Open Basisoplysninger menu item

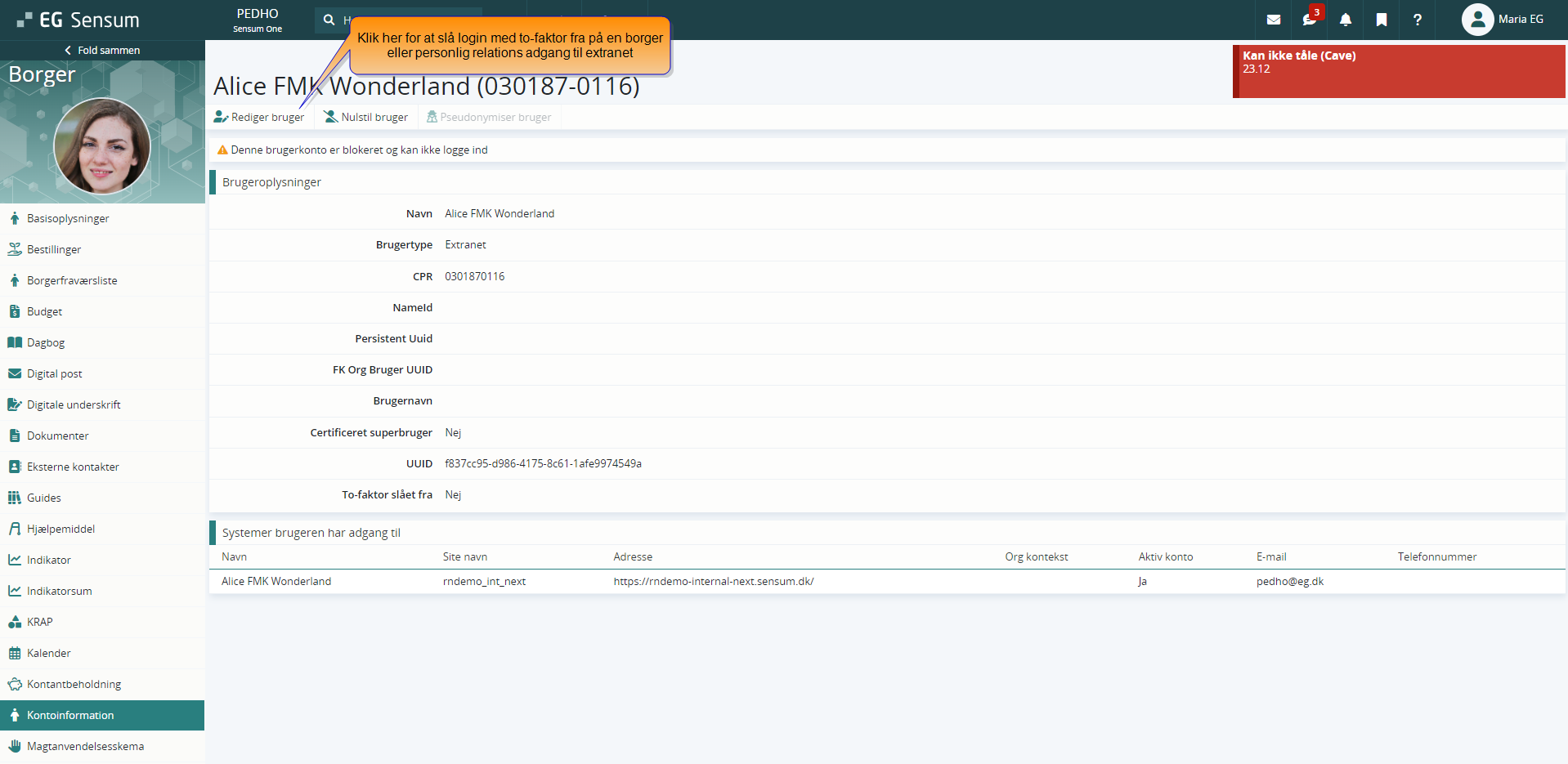[x=102, y=218]
